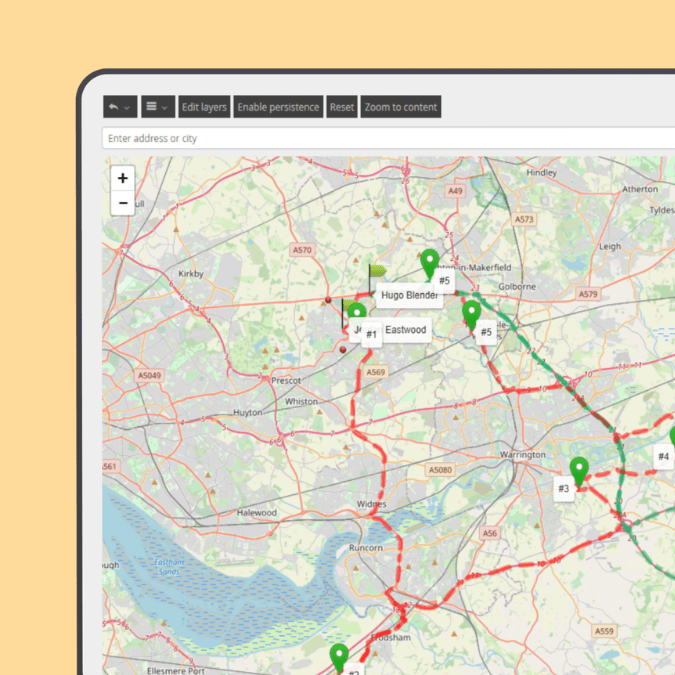675x675 pixels.
Task: Click the #4 stop label
Action: pyautogui.click(x=663, y=456)
